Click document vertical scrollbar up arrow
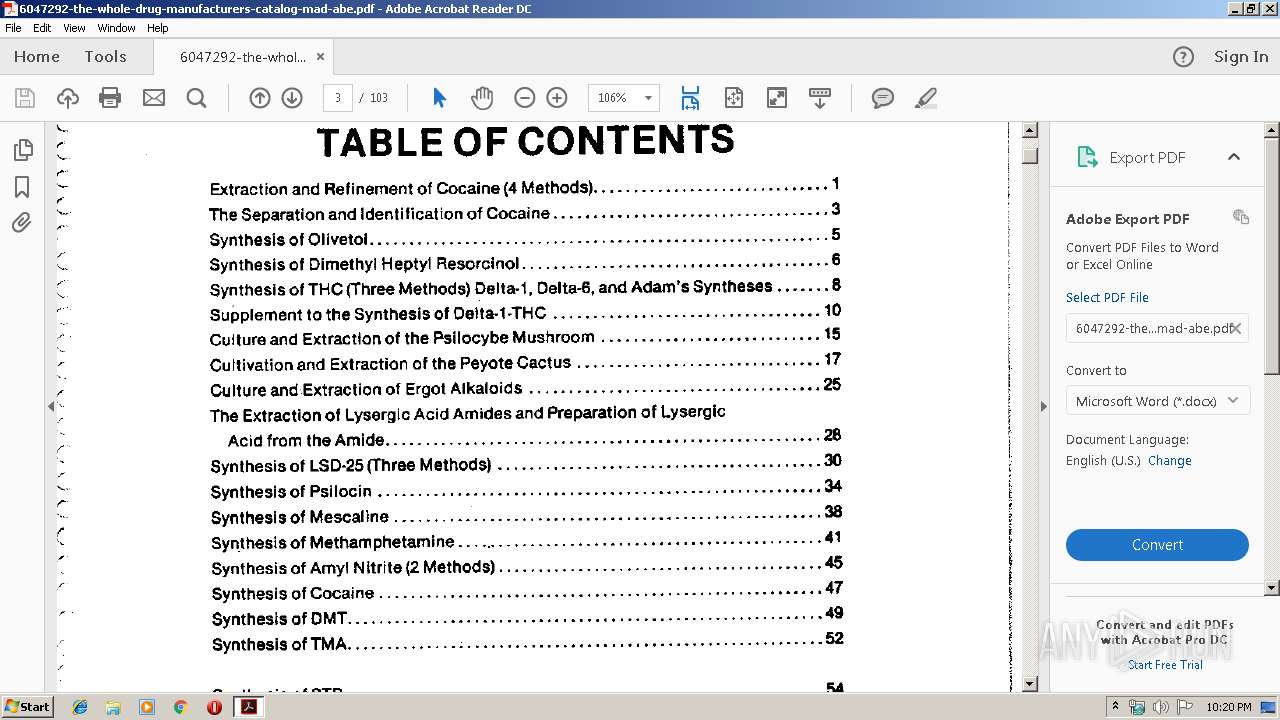Image resolution: width=1280 pixels, height=720 pixels. pos(1030,131)
